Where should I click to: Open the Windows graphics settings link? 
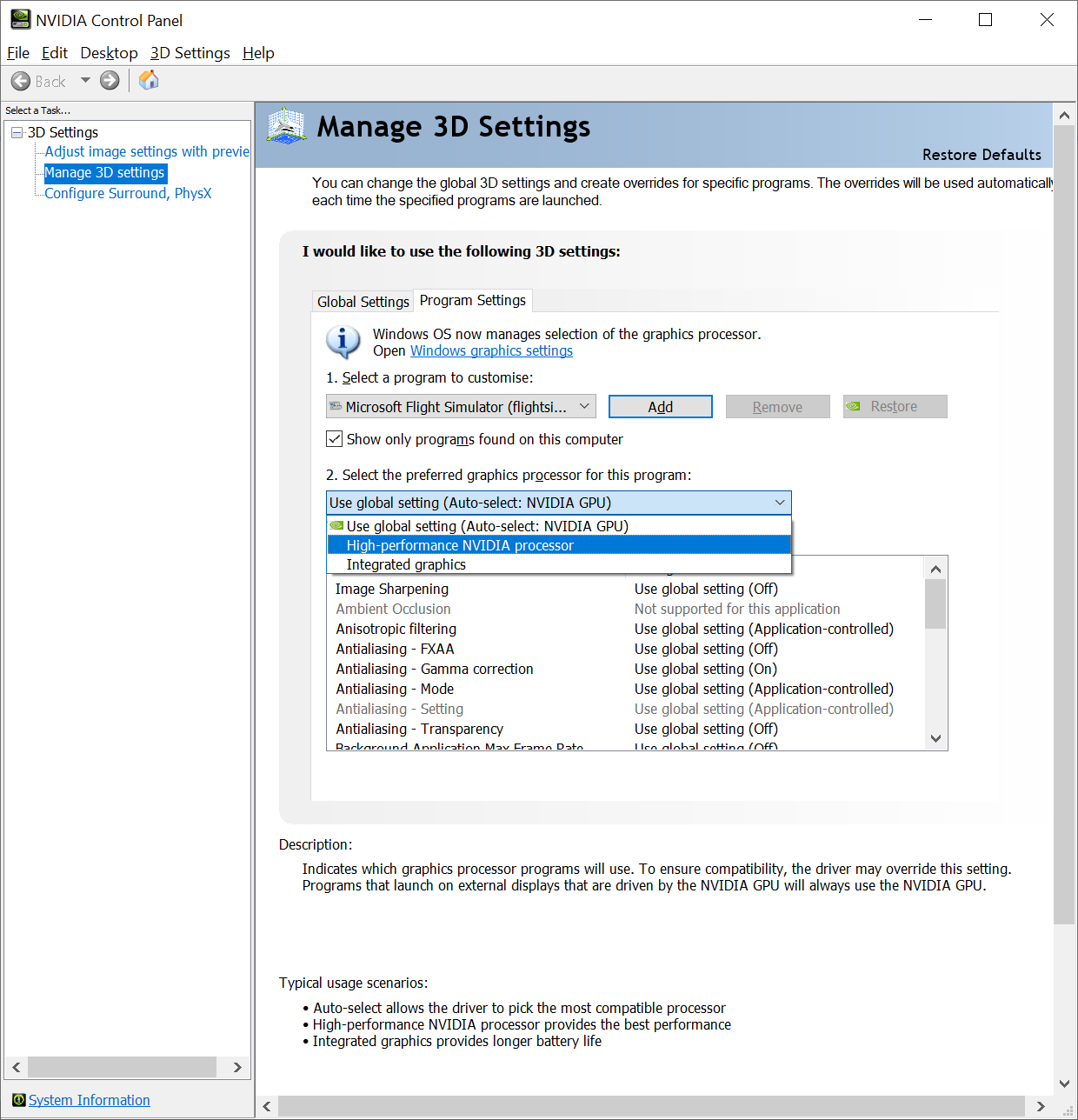(x=491, y=350)
